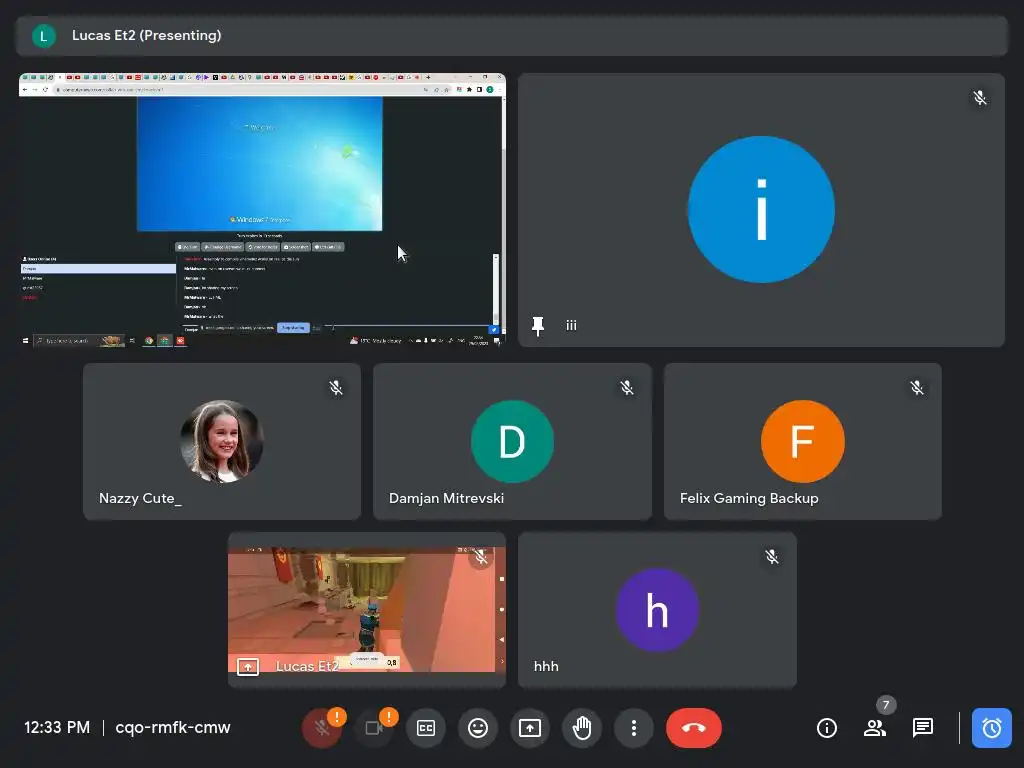Viewport: 1024px width, 768px height.
Task: Click the Lucas Et2 shared presentation screen
Action: pyautogui.click(x=262, y=210)
